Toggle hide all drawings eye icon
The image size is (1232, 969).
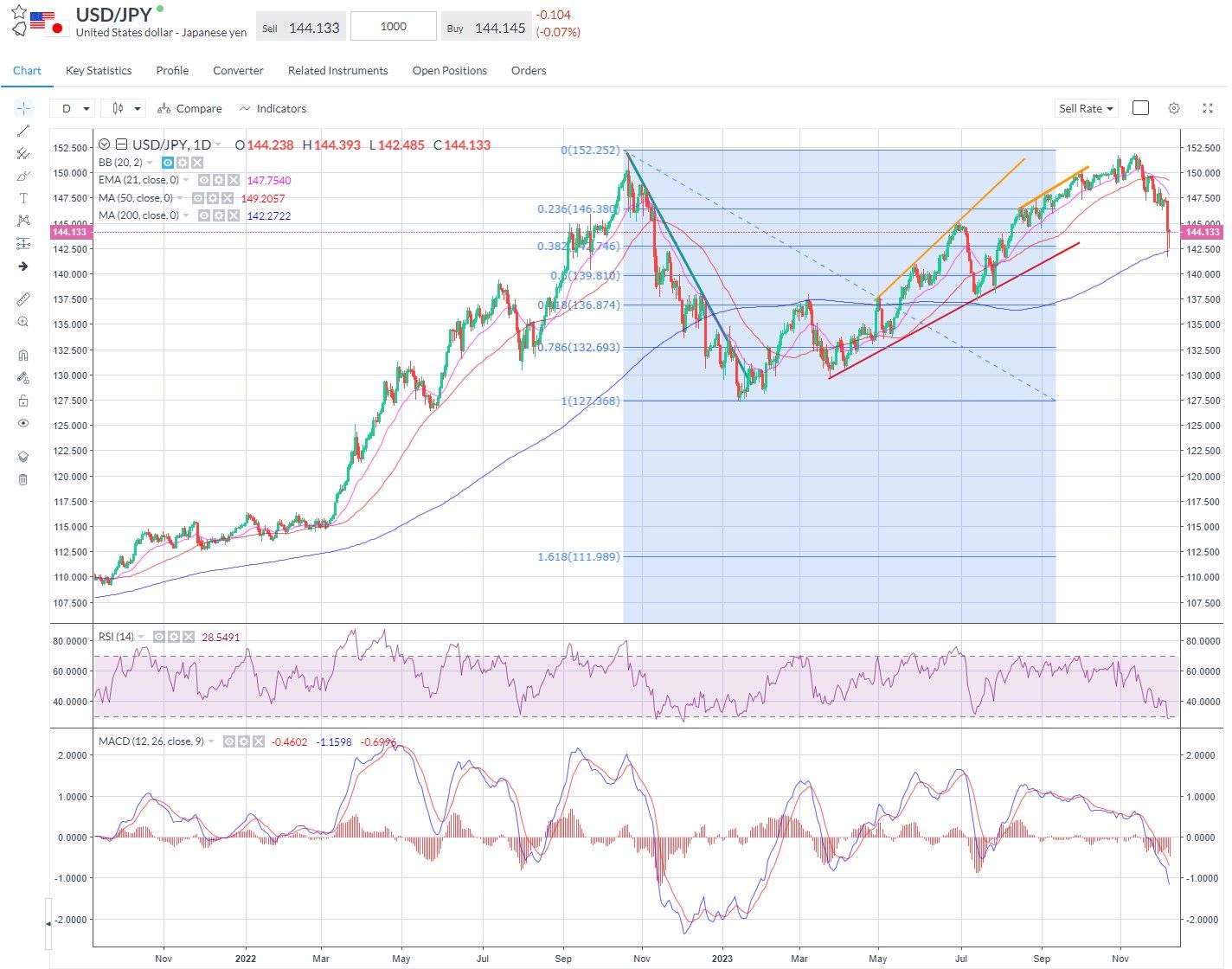pos(23,423)
